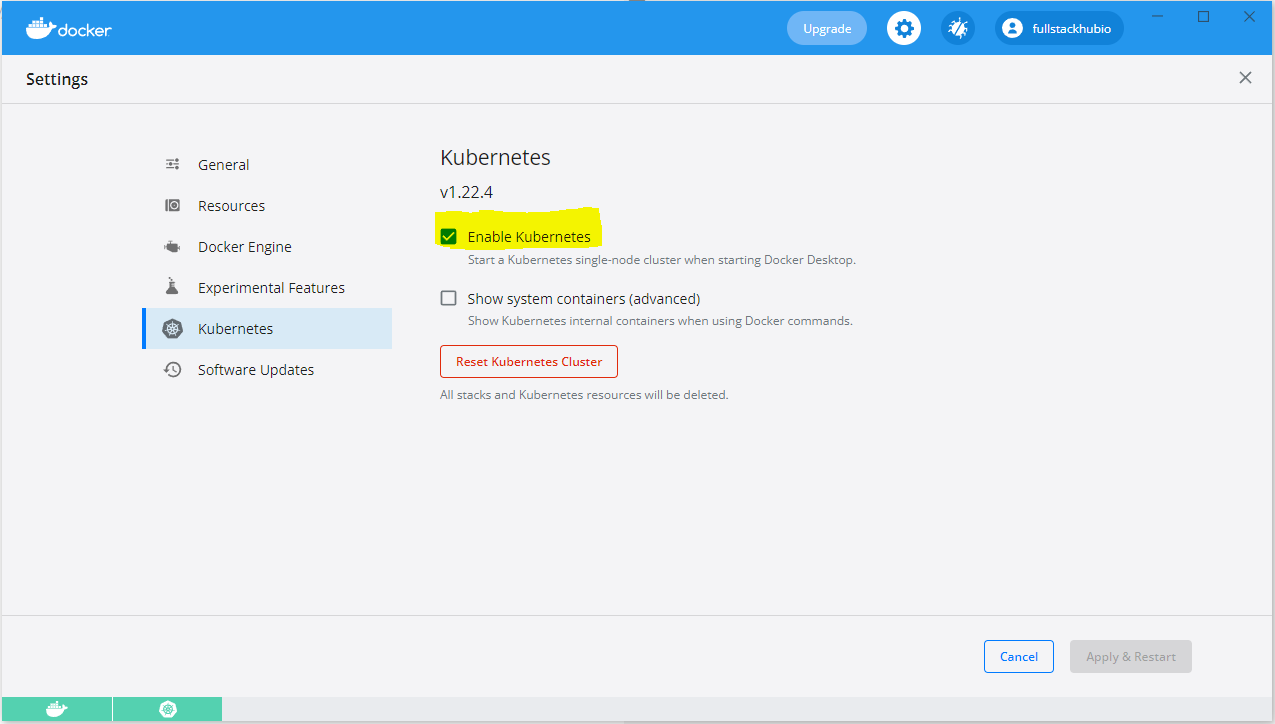Maximize the Docker Desktop window
The width and height of the screenshot is (1275, 724).
[x=1204, y=16]
